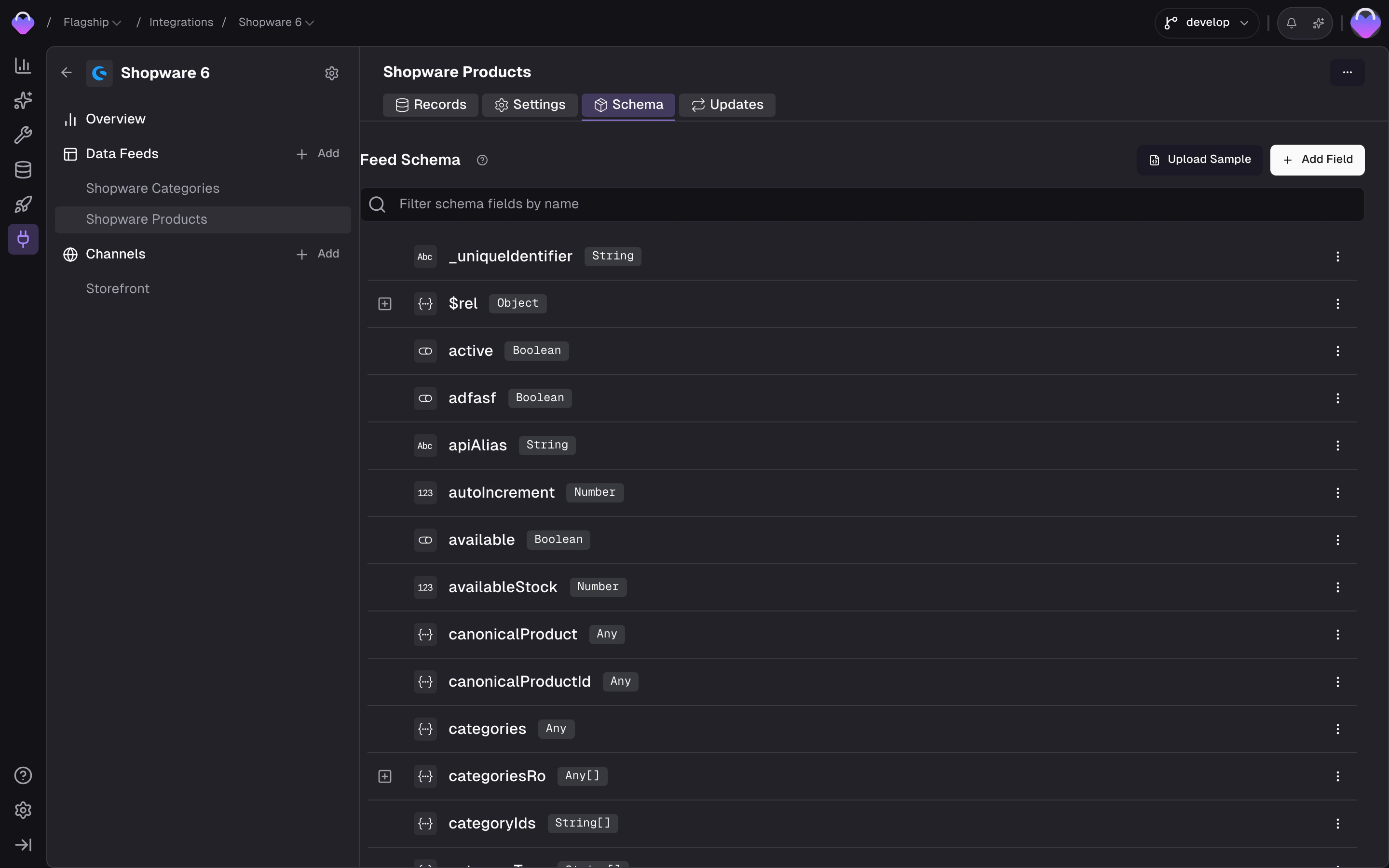The image size is (1389, 868).
Task: Focus the Filter schema fields input
Action: tap(862, 204)
